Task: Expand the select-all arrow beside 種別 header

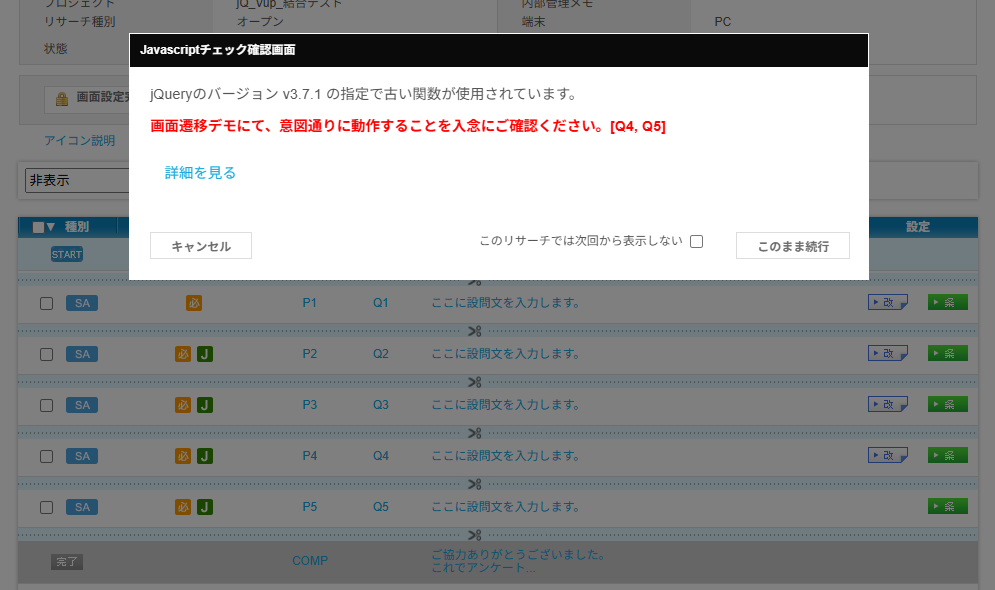Action: (x=51, y=227)
